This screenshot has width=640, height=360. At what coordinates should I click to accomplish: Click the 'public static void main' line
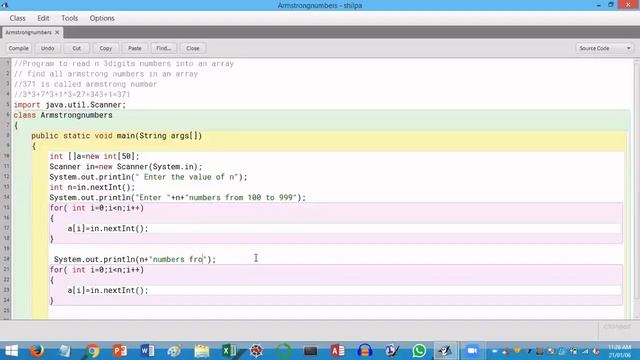tap(117, 136)
